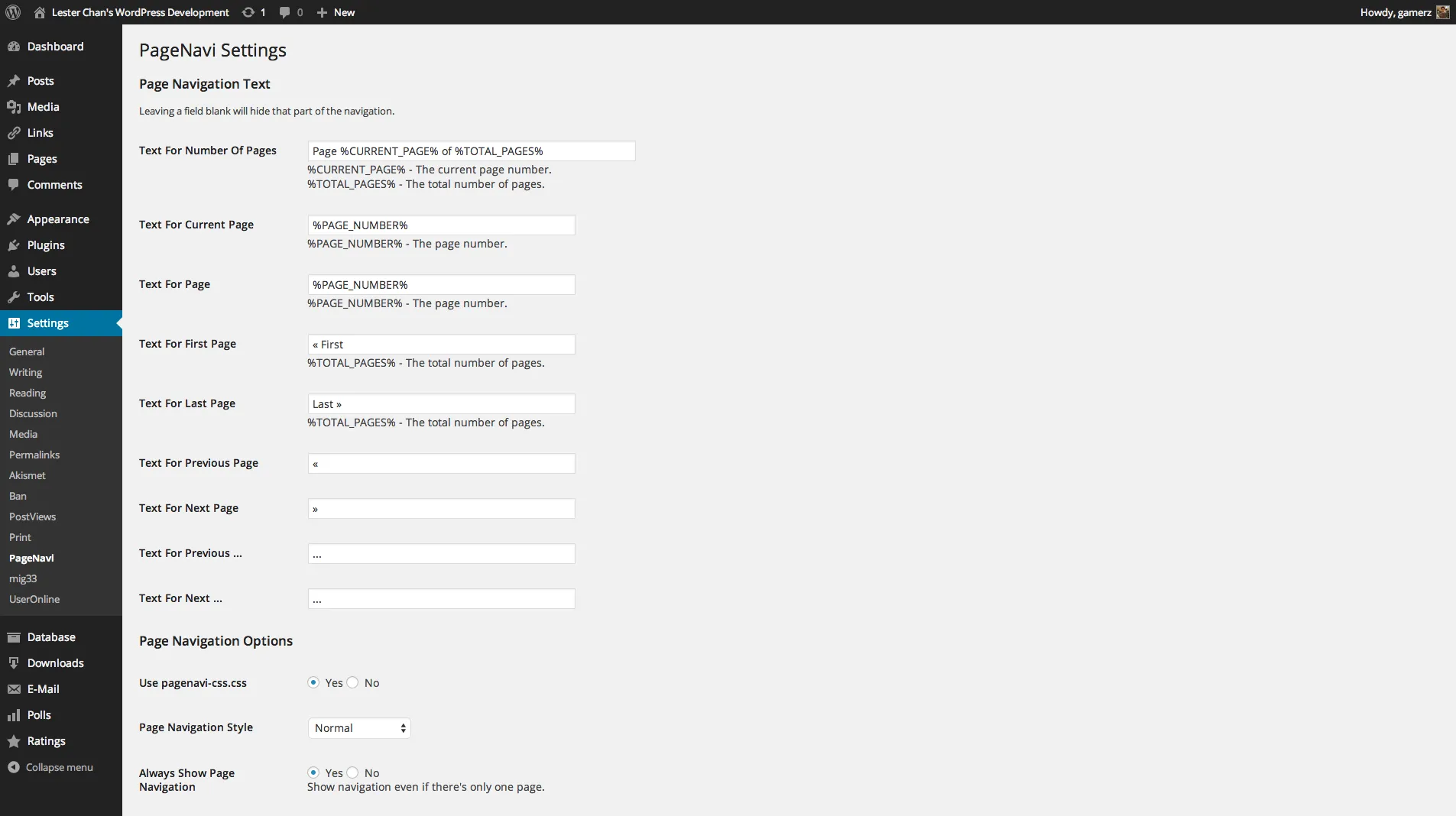
Task: Click the Appearance paintbrush icon
Action: point(14,219)
